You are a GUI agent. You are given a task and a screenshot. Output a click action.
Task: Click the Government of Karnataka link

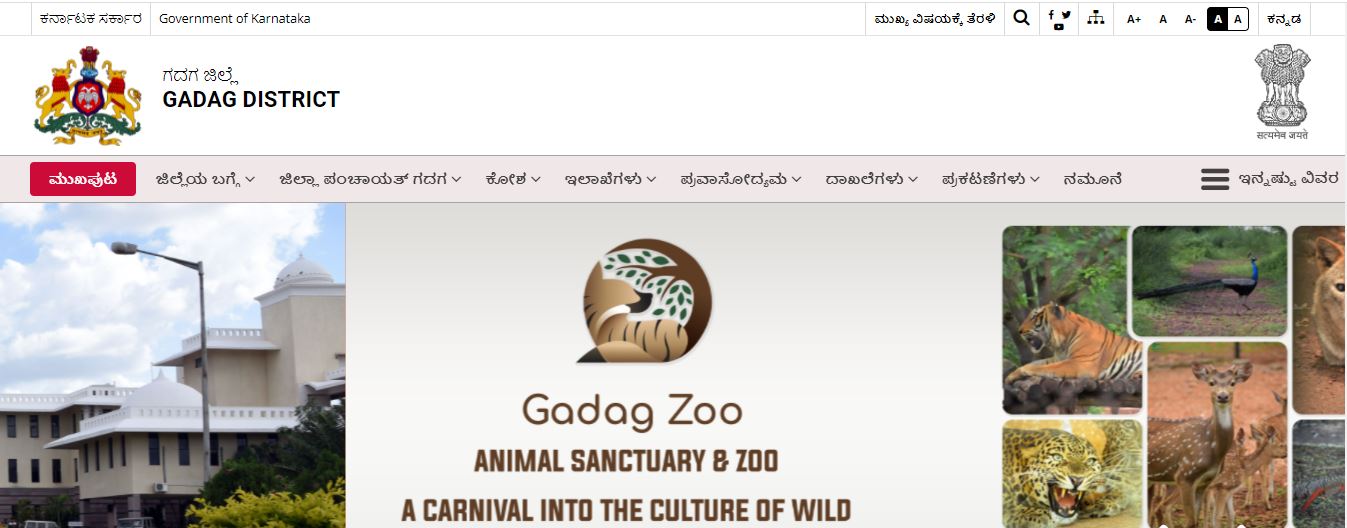point(234,18)
